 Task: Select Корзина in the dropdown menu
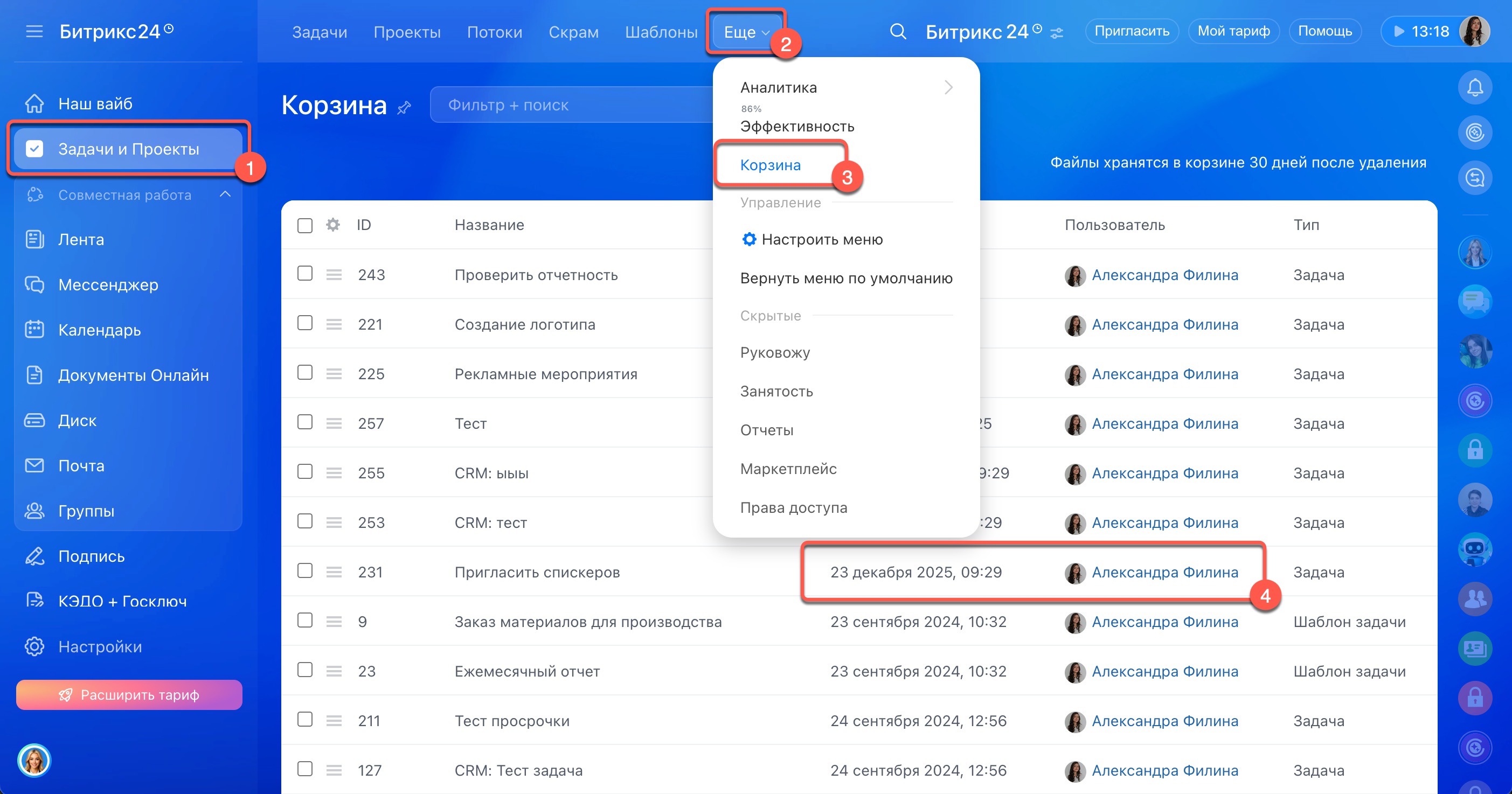click(770, 165)
